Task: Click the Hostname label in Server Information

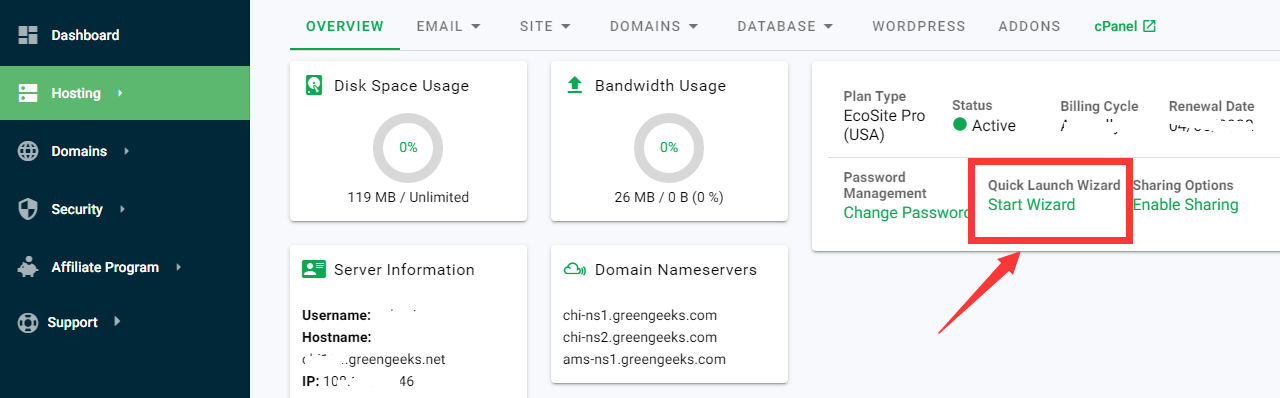Action: pyautogui.click(x=336, y=337)
